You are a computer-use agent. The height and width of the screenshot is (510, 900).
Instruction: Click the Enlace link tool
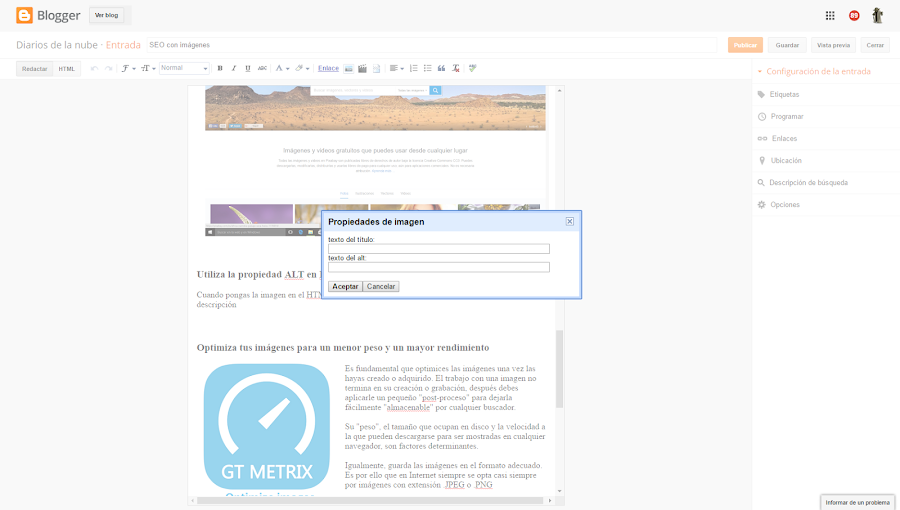click(328, 68)
